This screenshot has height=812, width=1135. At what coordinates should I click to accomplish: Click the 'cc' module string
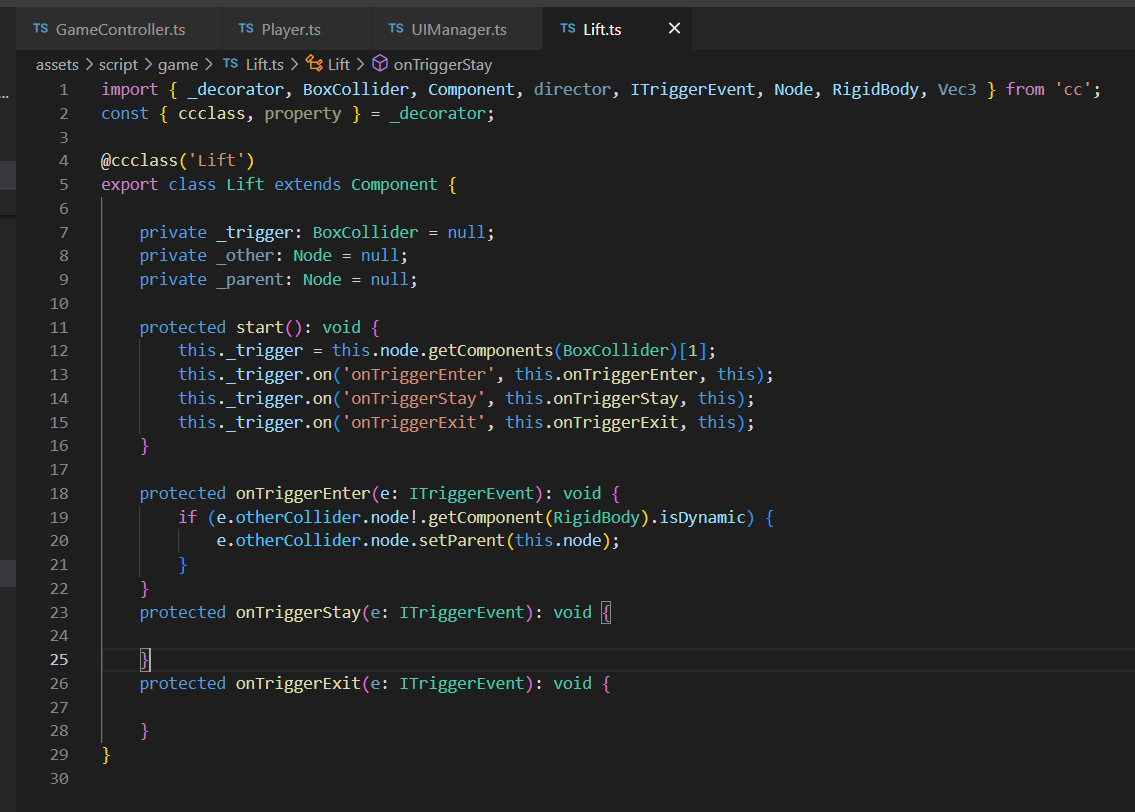(x=1073, y=89)
